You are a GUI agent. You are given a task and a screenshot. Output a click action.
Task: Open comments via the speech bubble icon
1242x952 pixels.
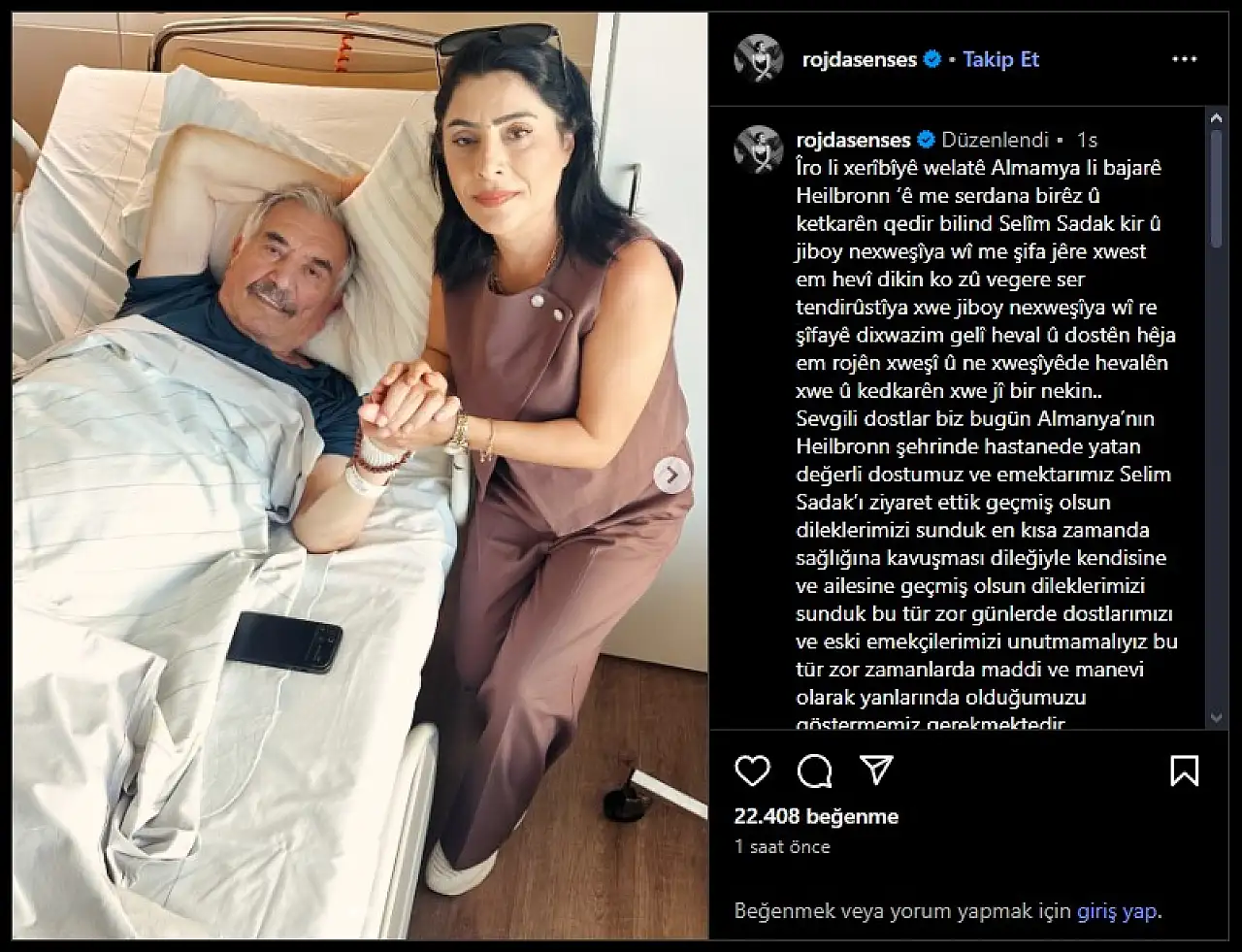[x=814, y=771]
